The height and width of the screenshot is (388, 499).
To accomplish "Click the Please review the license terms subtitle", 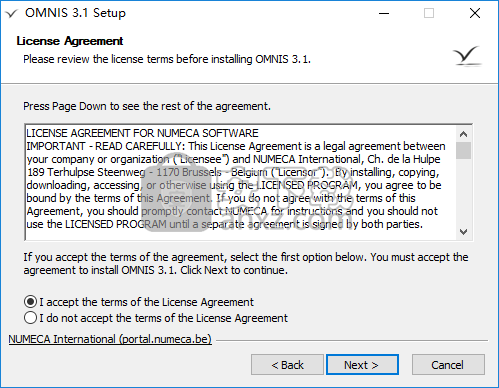I will 167,59.
